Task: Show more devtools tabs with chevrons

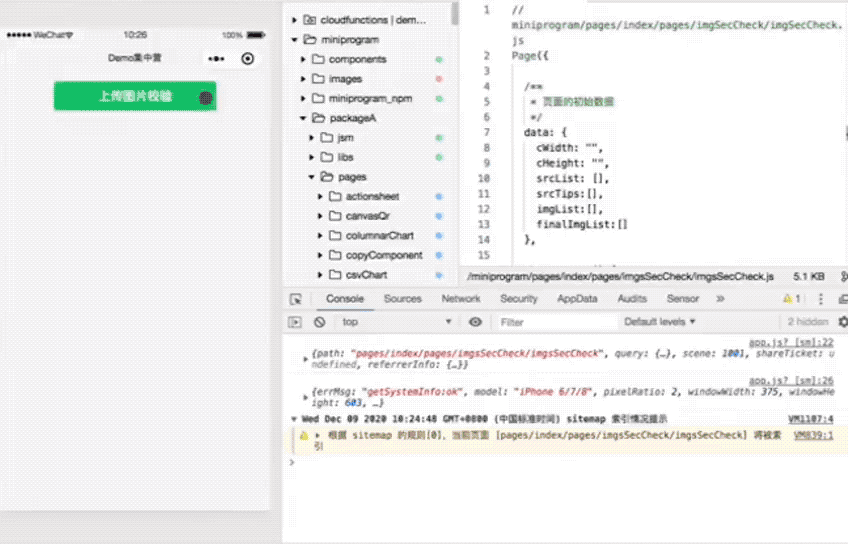Action: (x=720, y=298)
